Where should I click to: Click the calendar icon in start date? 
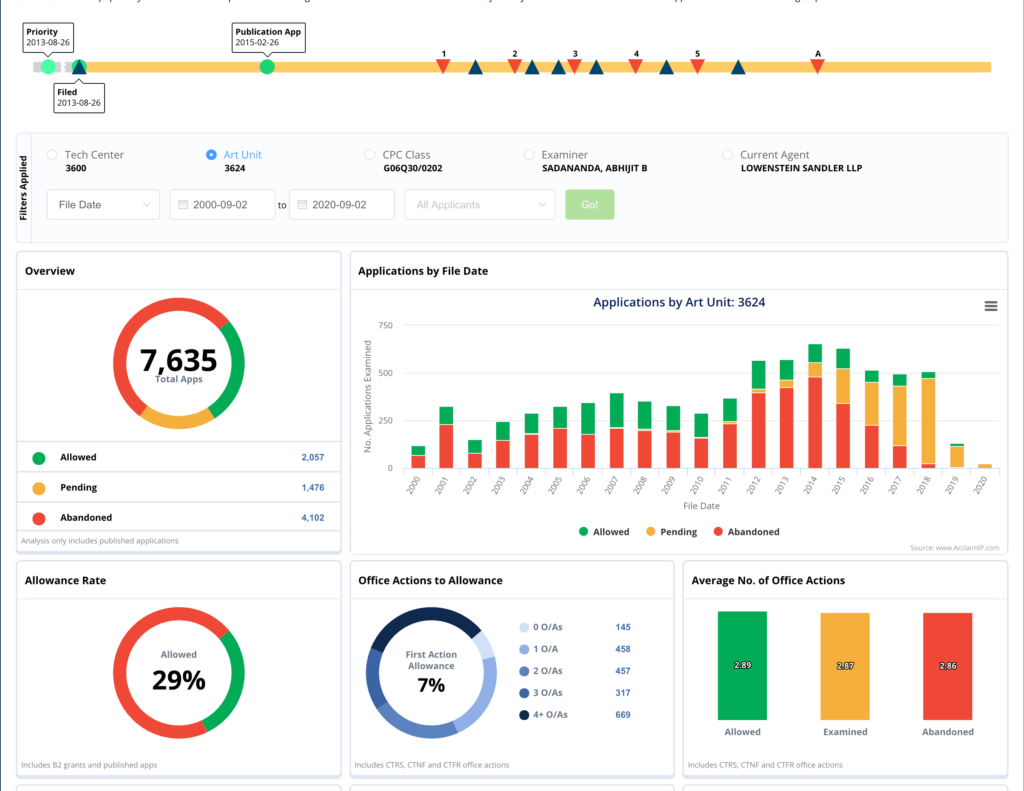[x=183, y=204]
